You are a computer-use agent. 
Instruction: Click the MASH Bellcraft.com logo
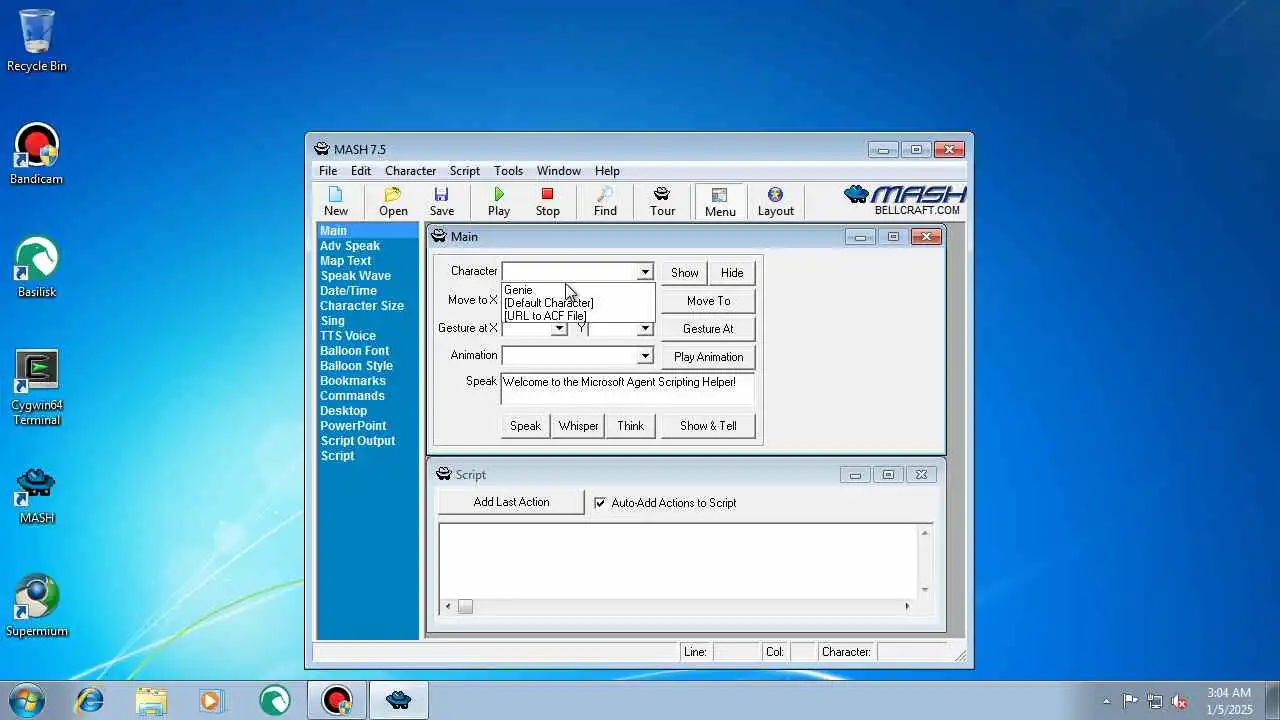(x=905, y=200)
